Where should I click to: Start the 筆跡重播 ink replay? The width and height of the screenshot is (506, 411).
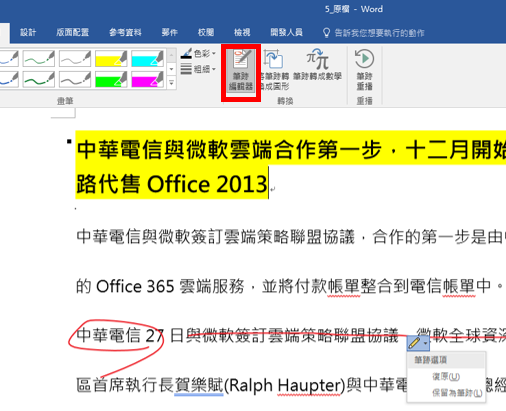click(x=364, y=70)
